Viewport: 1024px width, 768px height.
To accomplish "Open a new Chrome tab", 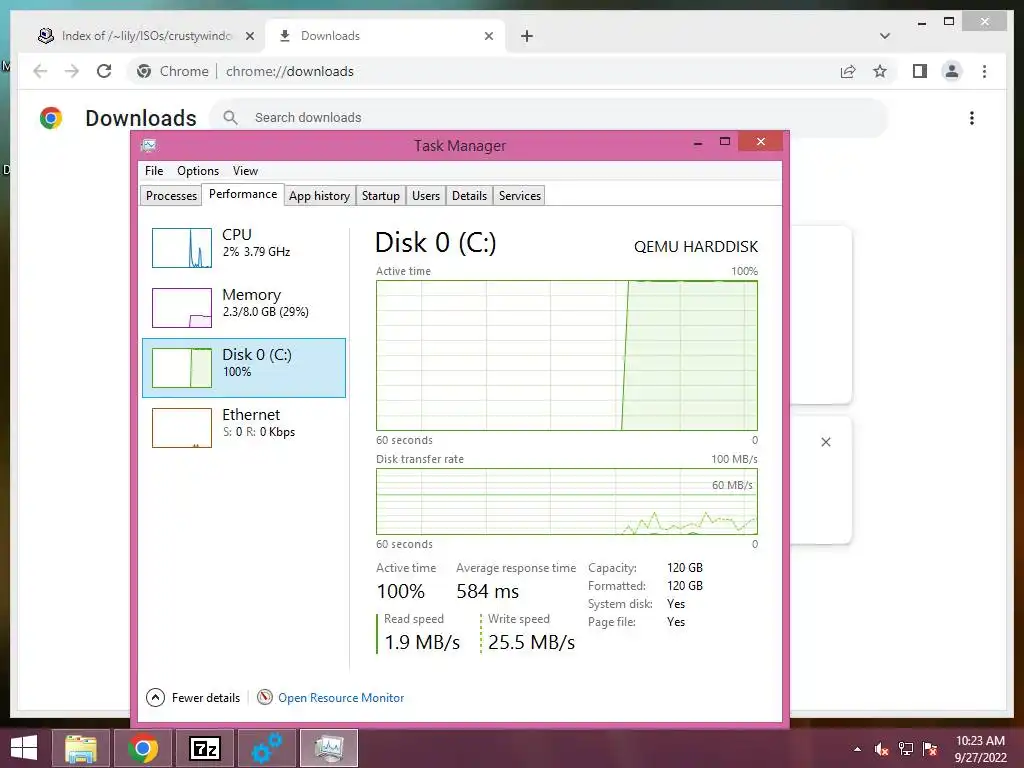I will [x=527, y=37].
